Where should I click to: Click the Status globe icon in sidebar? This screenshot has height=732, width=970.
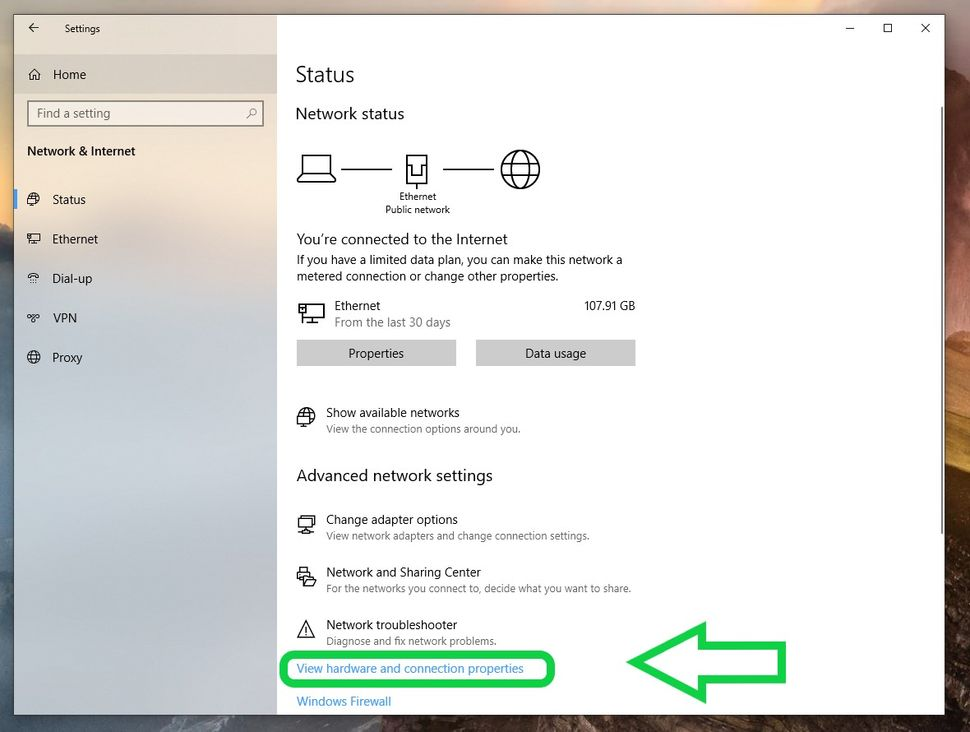(x=33, y=199)
